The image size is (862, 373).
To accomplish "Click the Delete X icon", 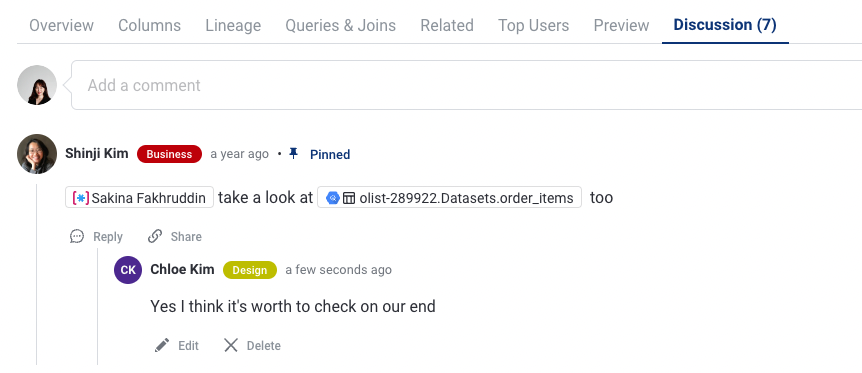I will coord(231,345).
